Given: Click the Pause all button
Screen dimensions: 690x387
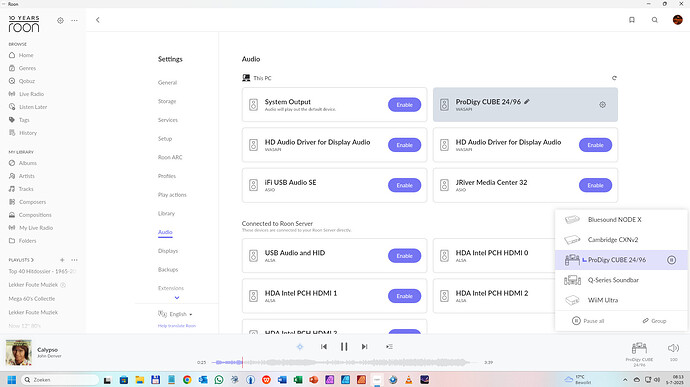Looking at the screenshot, I should (x=588, y=321).
